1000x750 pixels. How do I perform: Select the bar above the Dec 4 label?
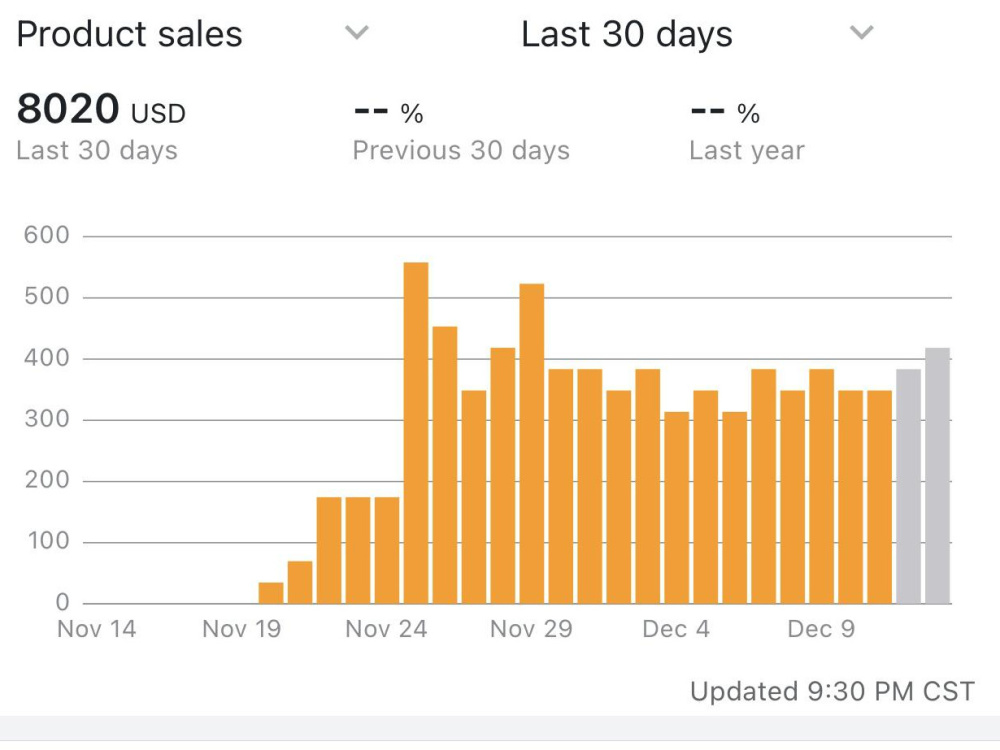pos(677,508)
